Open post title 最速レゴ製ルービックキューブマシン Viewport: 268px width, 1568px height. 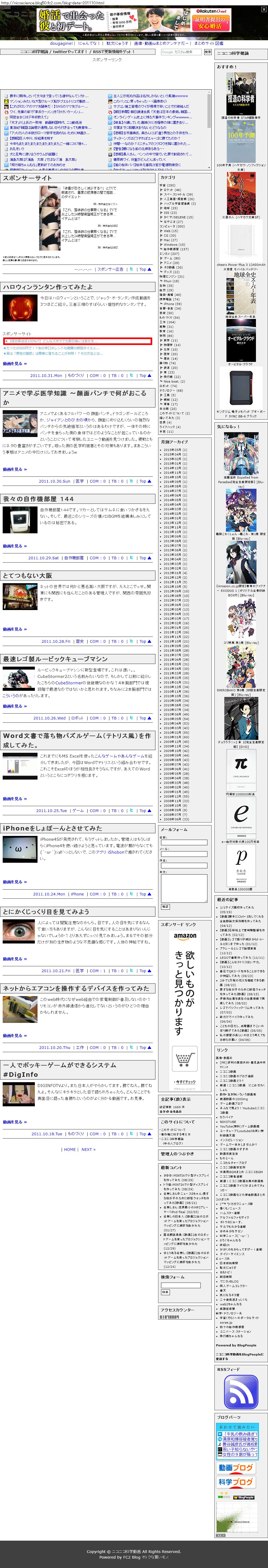[x=55, y=659]
